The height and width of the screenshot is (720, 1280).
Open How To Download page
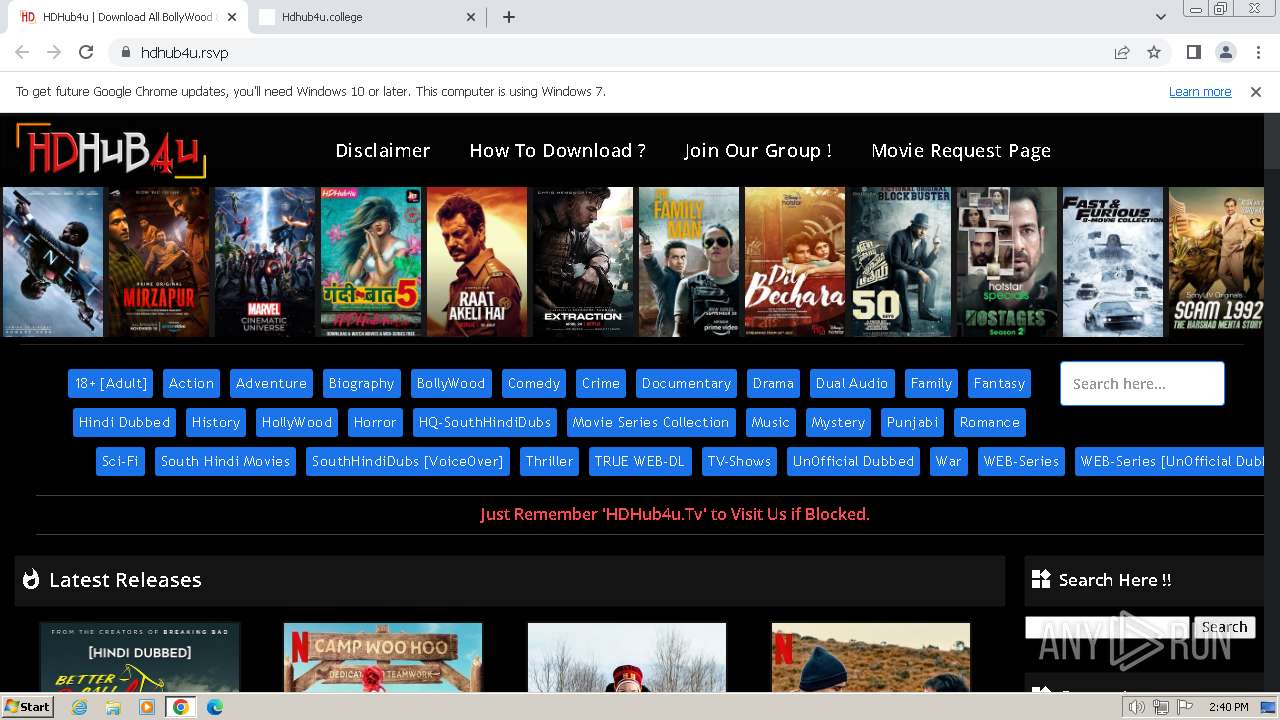(557, 150)
